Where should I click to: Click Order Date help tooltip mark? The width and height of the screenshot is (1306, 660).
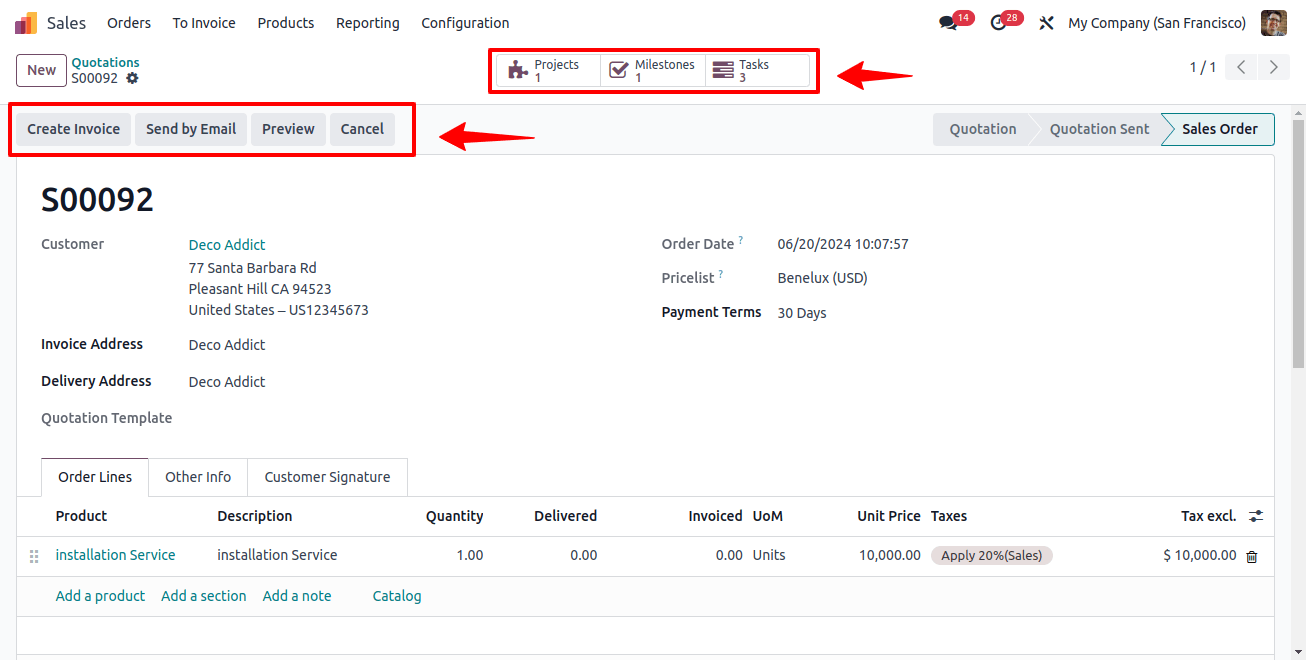tap(741, 240)
